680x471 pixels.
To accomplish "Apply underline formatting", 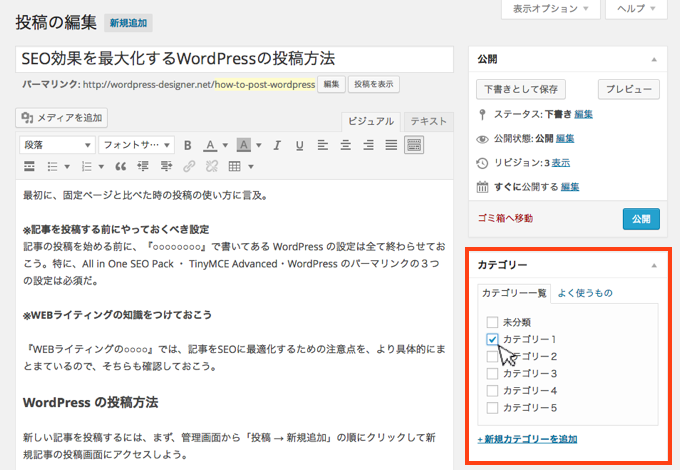I will coord(299,145).
